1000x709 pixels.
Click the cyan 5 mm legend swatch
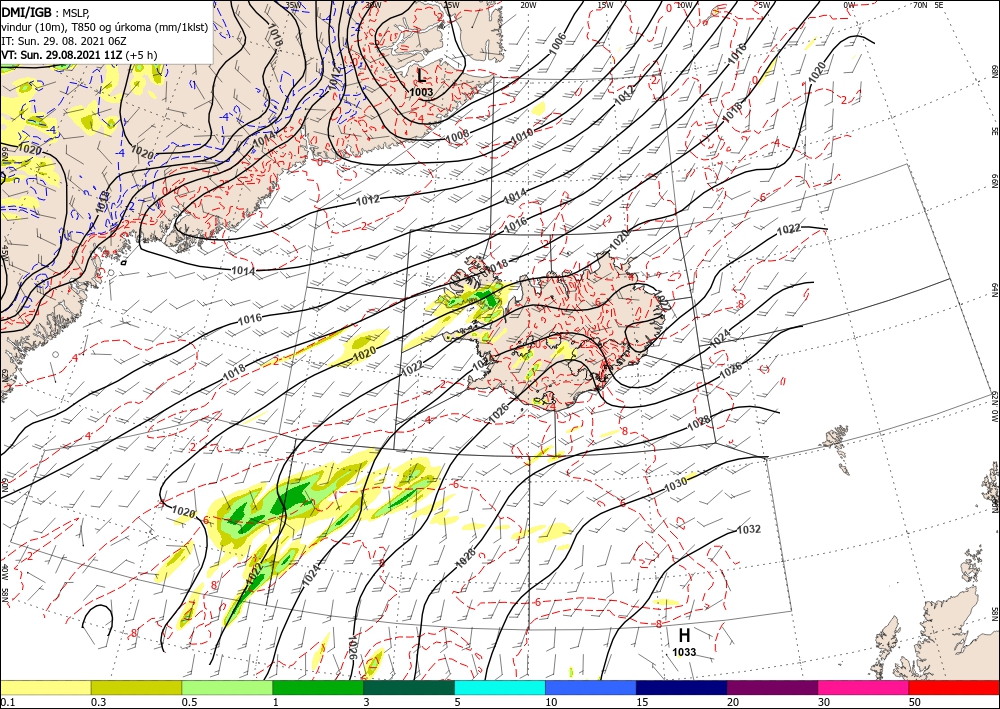[x=500, y=688]
